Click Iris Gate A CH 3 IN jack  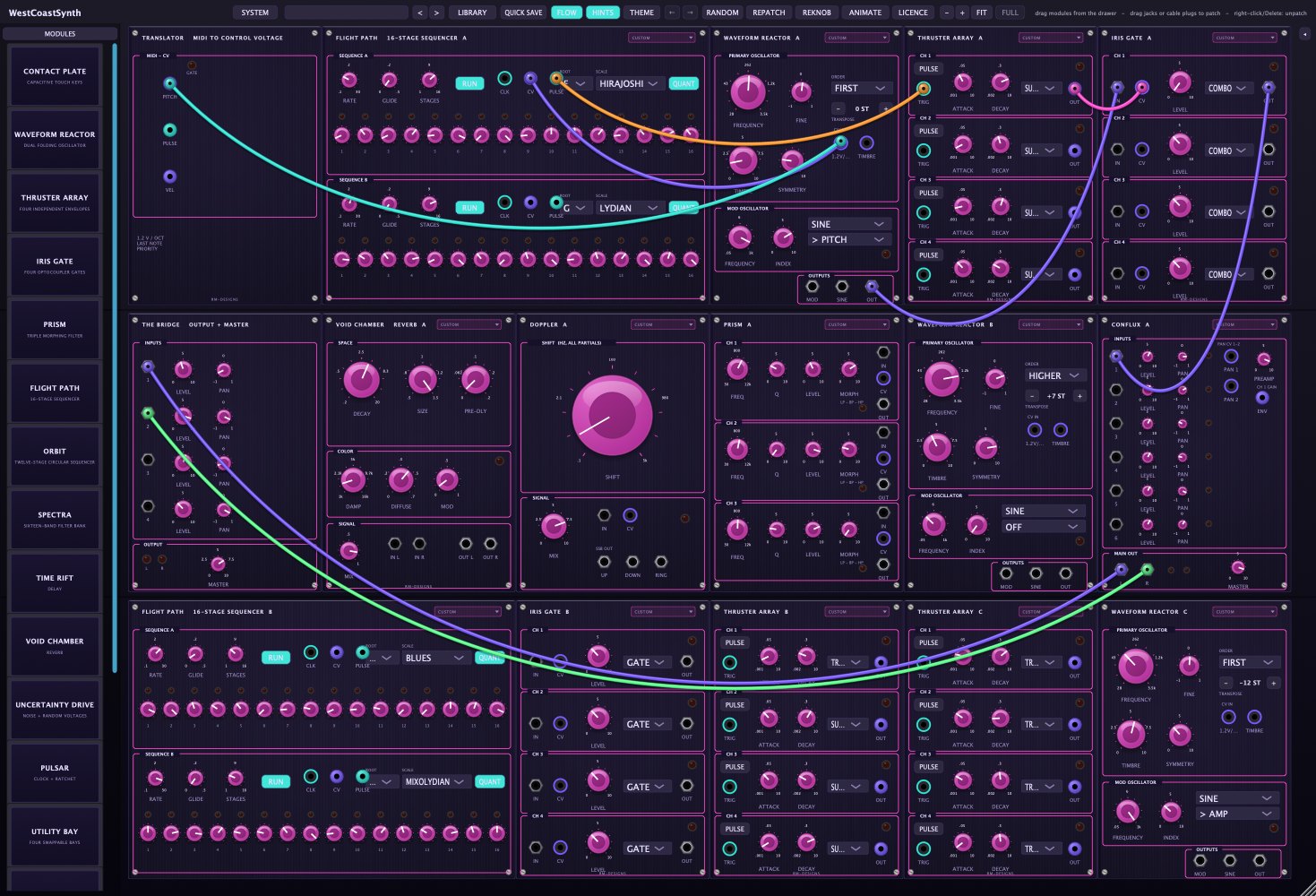point(1117,212)
